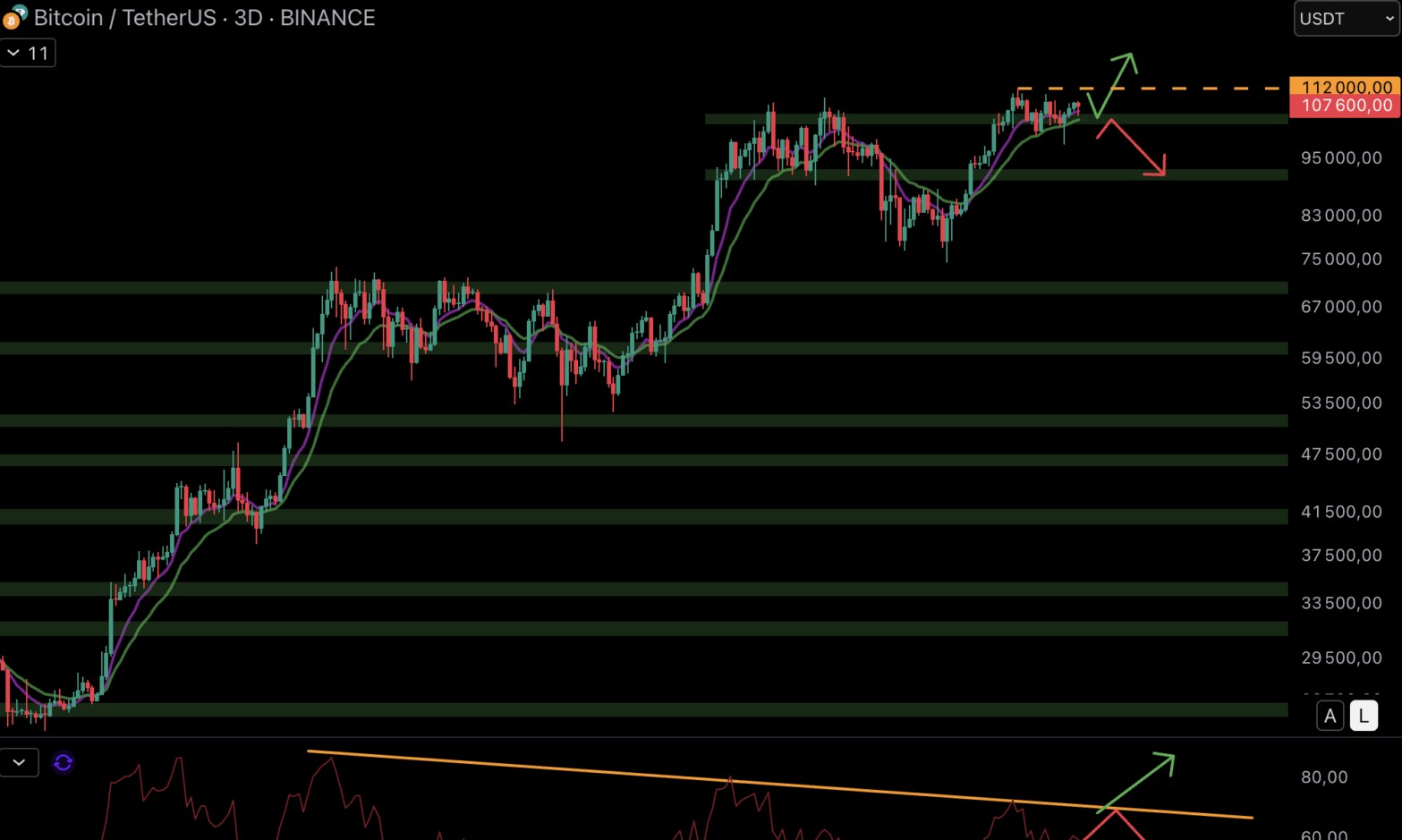Toggle log scale with the L button

coord(1363,716)
